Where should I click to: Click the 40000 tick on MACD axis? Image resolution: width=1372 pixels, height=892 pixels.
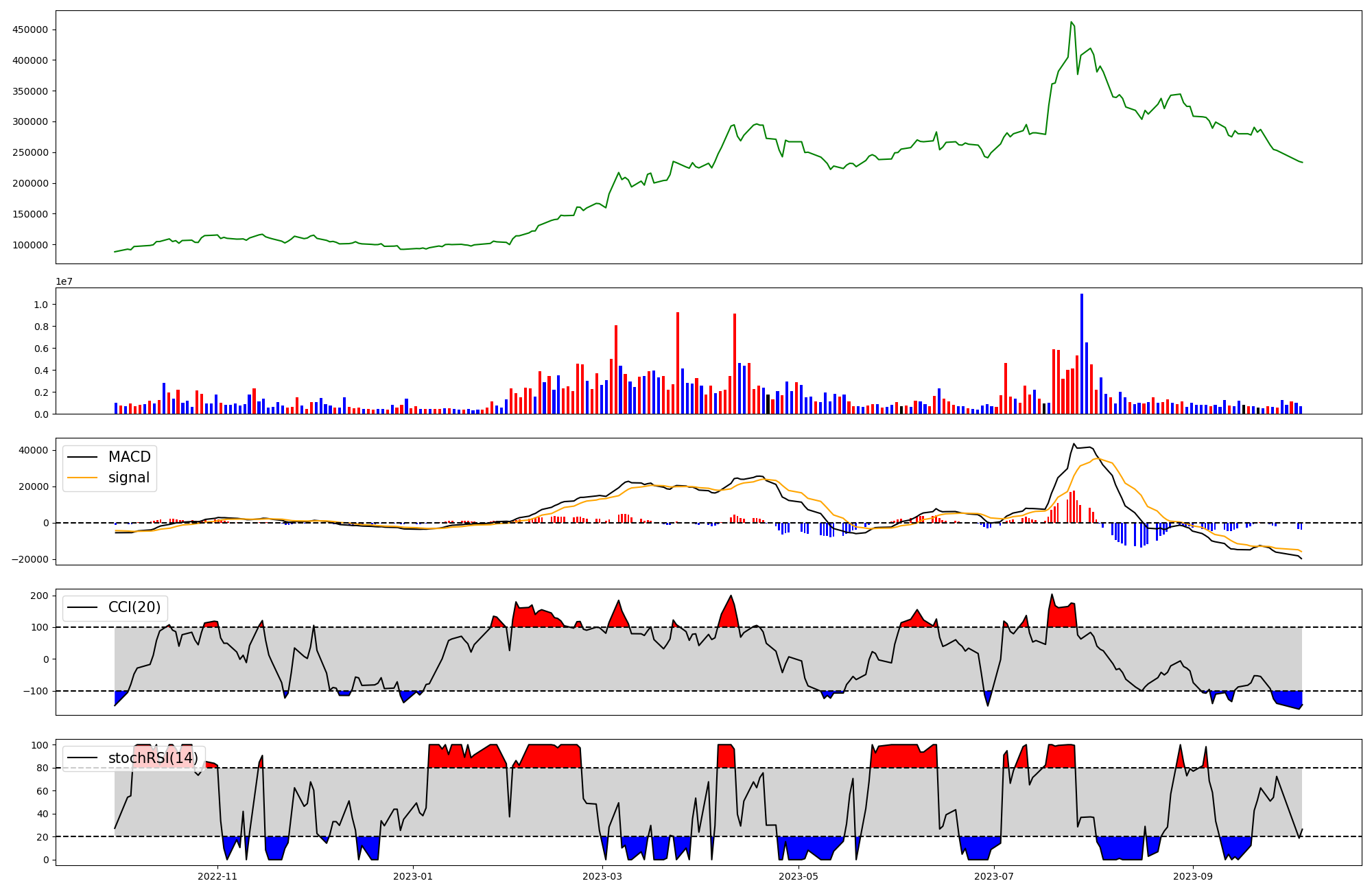point(34,450)
